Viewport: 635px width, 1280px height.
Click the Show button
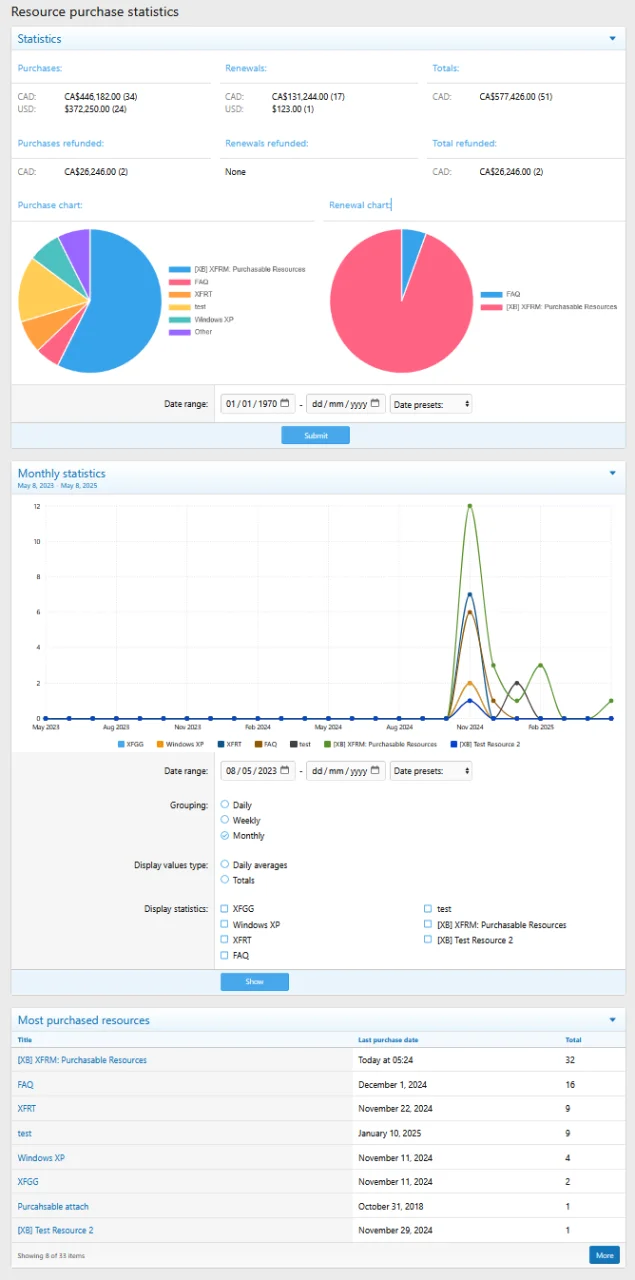254,982
